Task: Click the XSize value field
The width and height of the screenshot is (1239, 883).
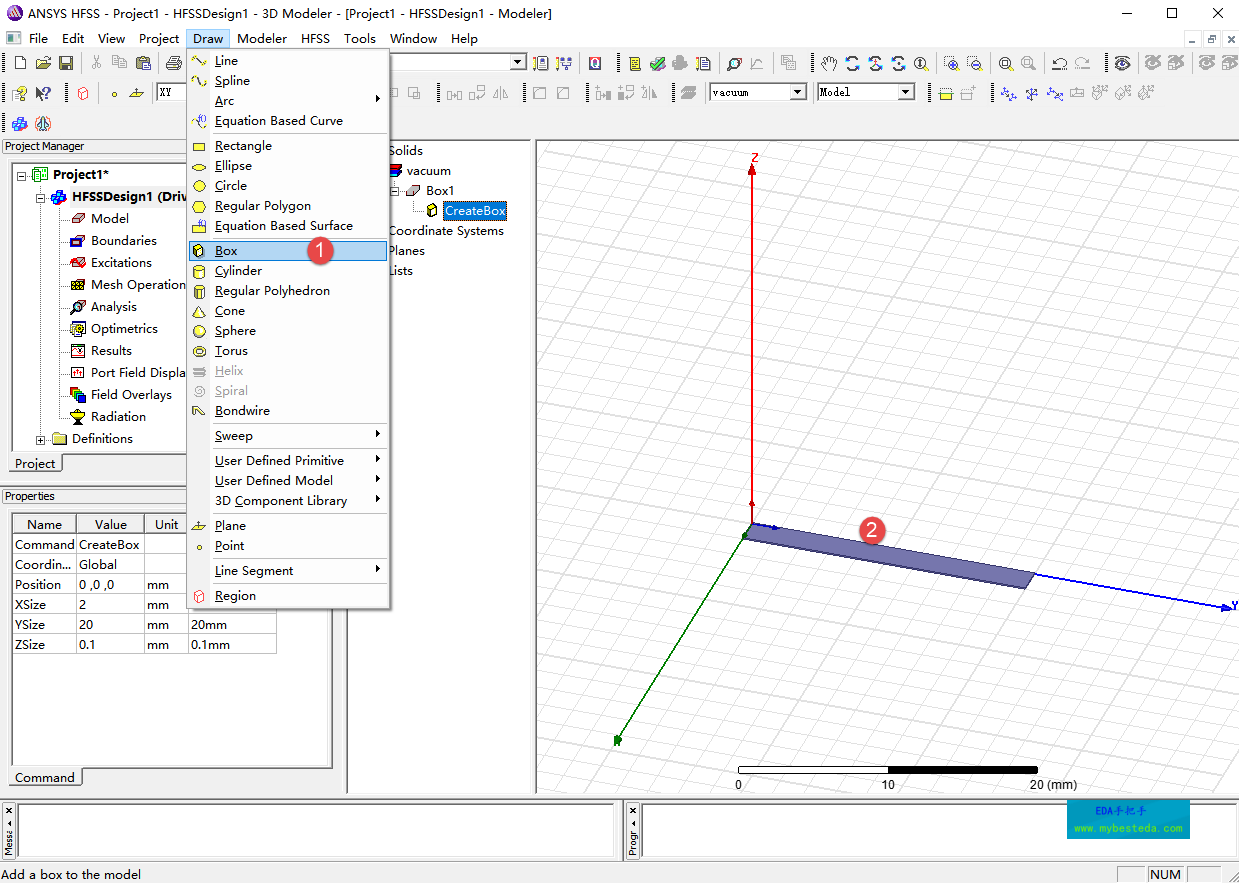Action: coord(110,605)
